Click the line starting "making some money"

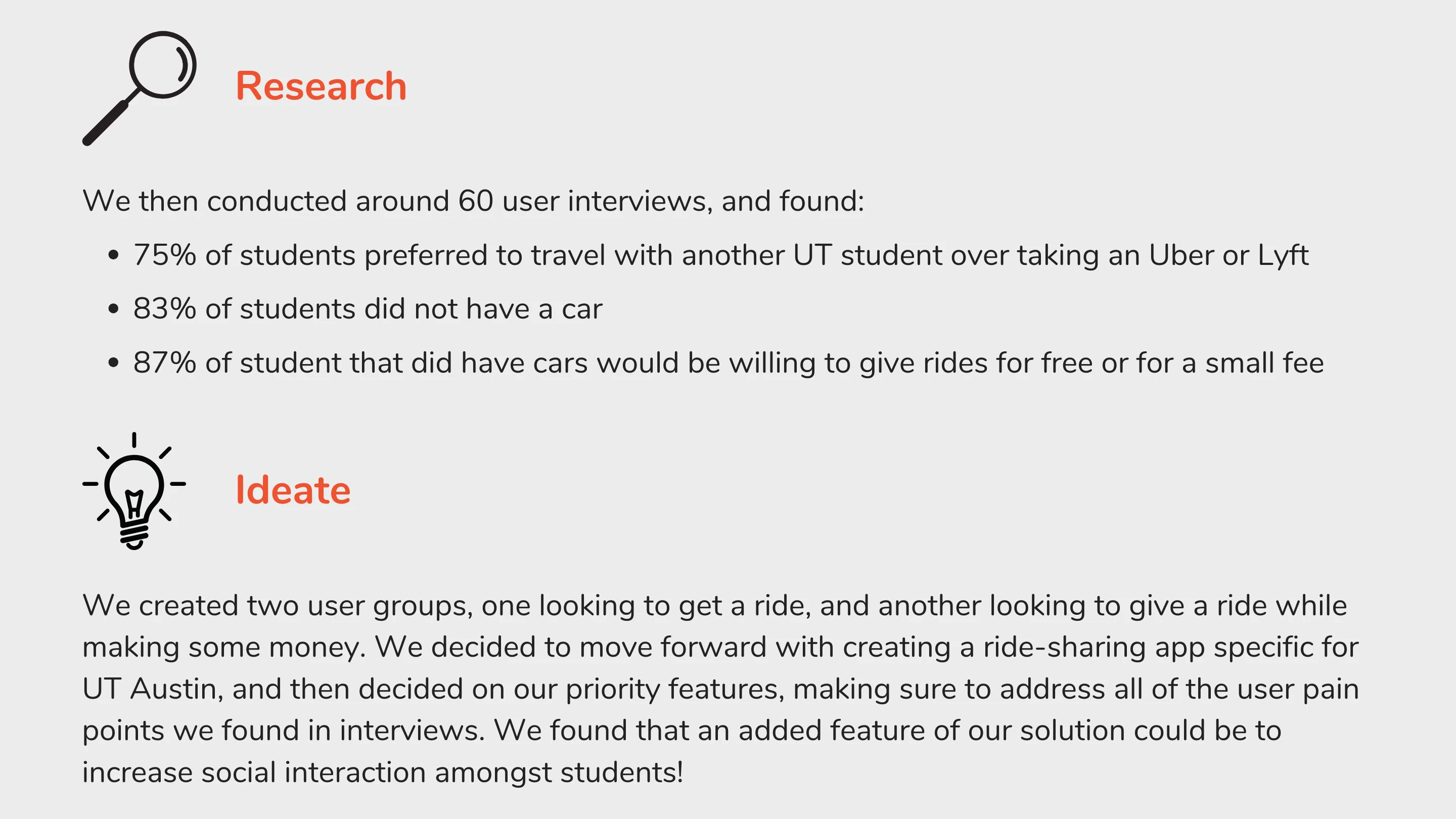pos(720,647)
